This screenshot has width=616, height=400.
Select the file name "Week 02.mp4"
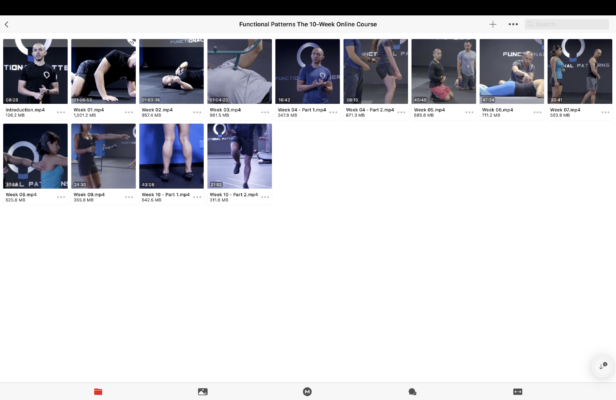(x=157, y=110)
